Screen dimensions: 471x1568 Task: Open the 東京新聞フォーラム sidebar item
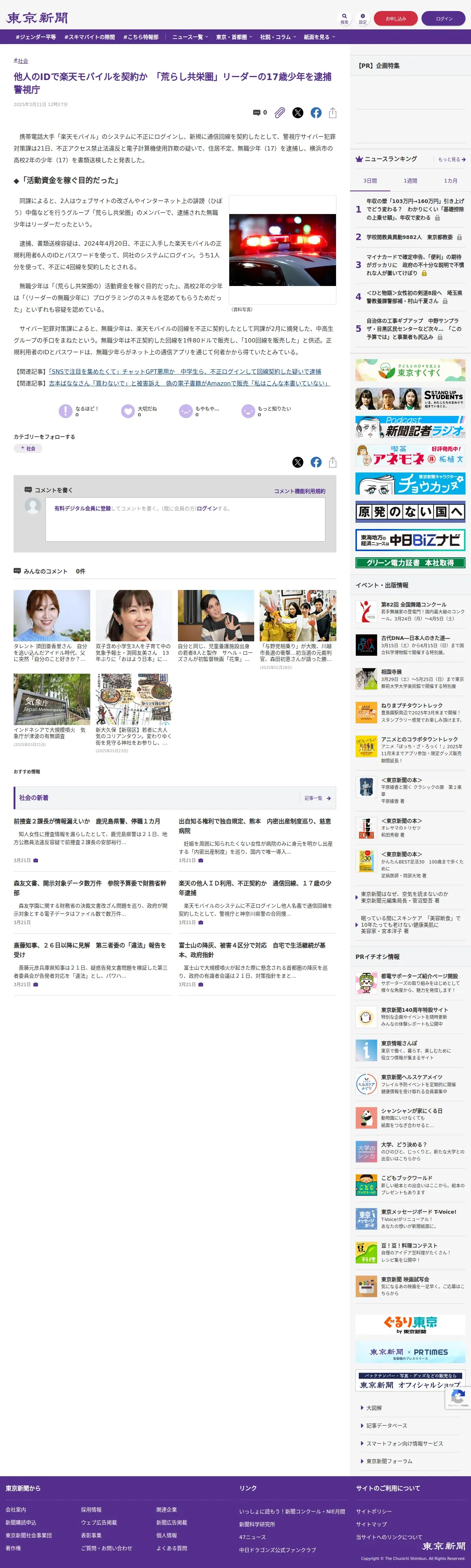[389, 1461]
